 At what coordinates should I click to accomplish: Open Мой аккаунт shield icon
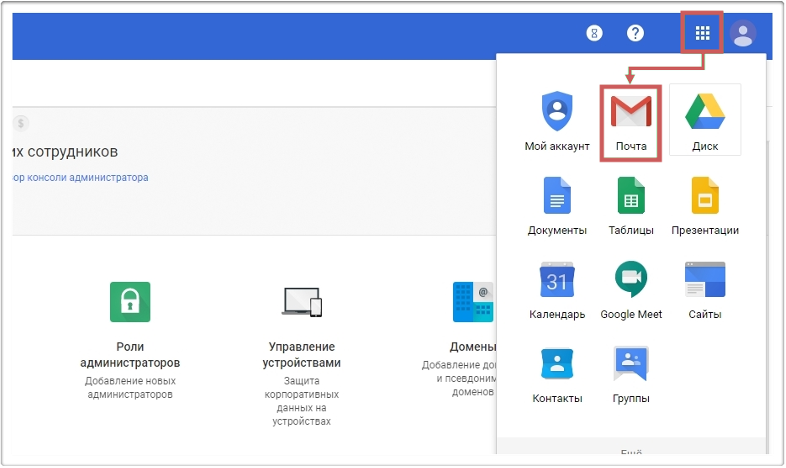pos(556,120)
